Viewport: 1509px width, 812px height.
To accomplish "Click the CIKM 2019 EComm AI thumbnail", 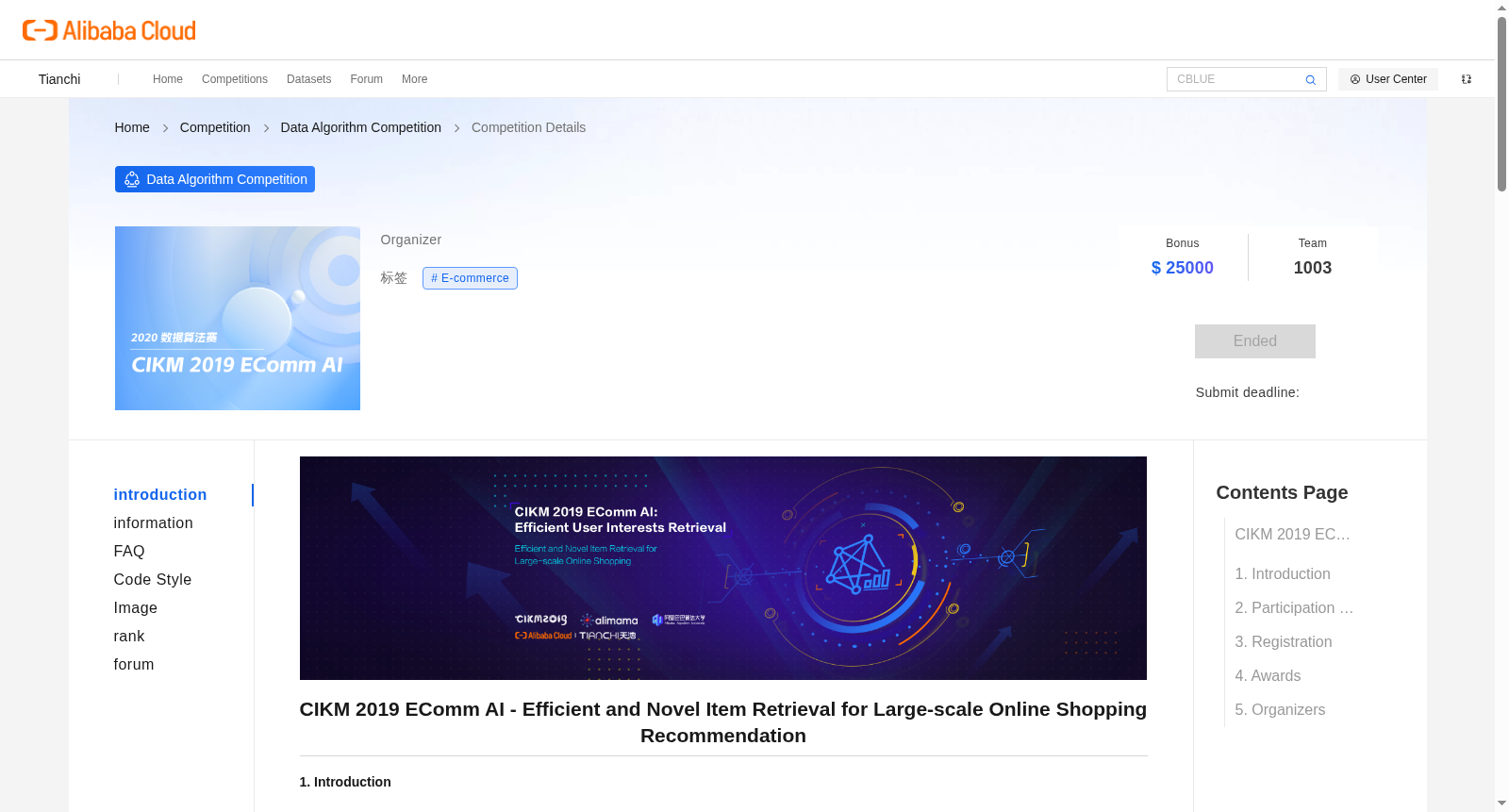I will tap(238, 319).
